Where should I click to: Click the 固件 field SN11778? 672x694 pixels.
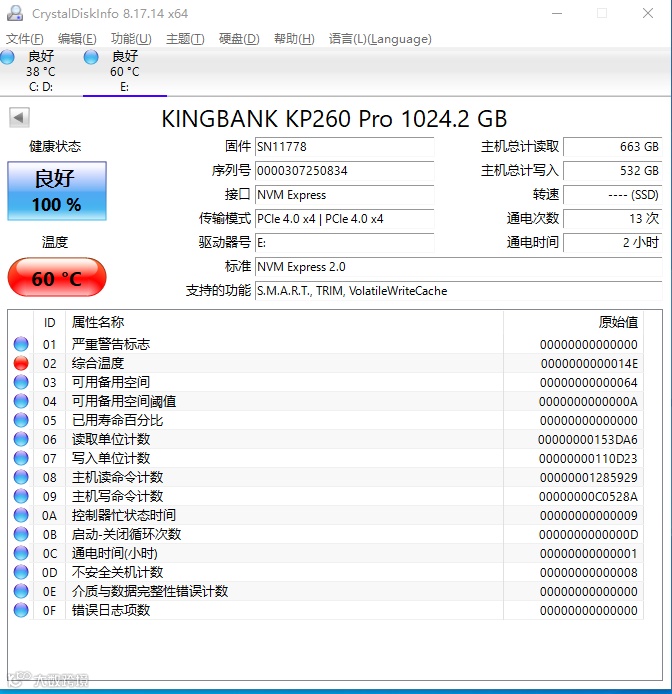click(344, 147)
